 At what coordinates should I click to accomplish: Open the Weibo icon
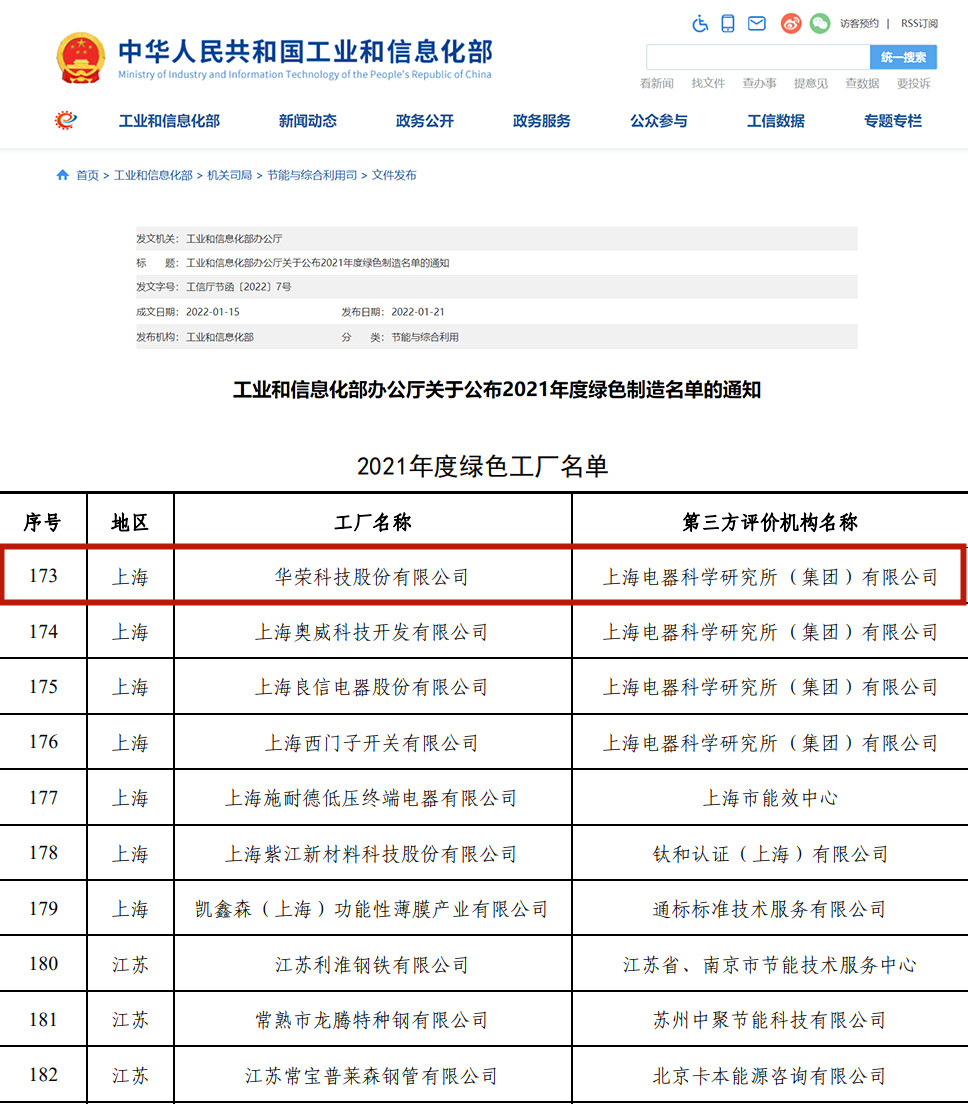pos(791,23)
